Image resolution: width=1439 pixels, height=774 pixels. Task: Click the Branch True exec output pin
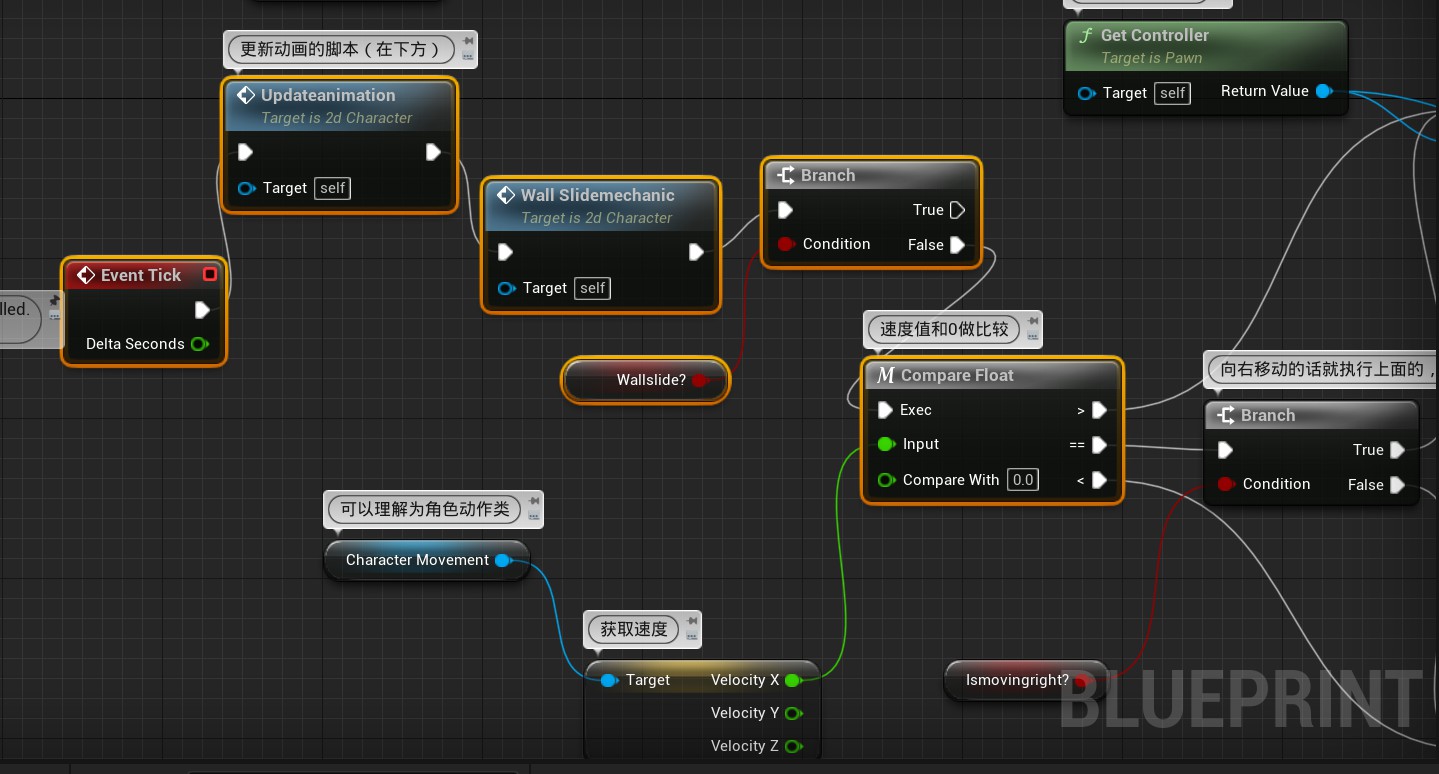pos(957,210)
